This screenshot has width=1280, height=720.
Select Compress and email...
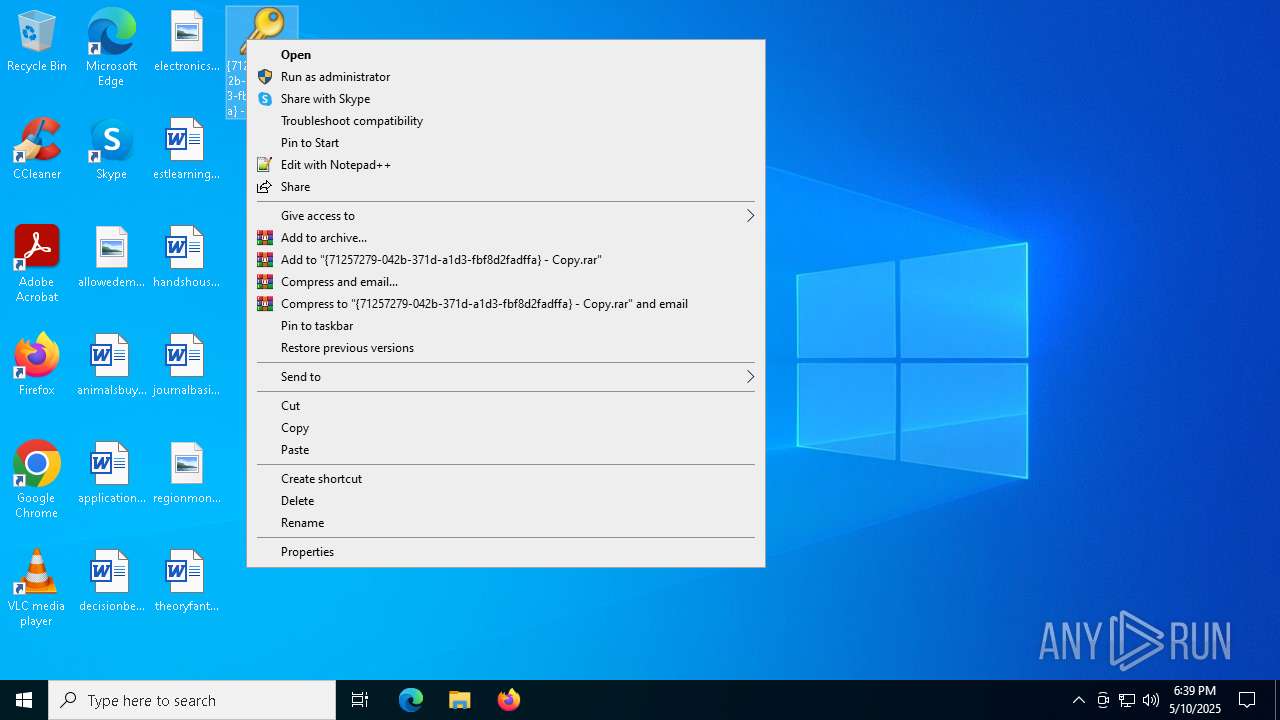pos(506,282)
